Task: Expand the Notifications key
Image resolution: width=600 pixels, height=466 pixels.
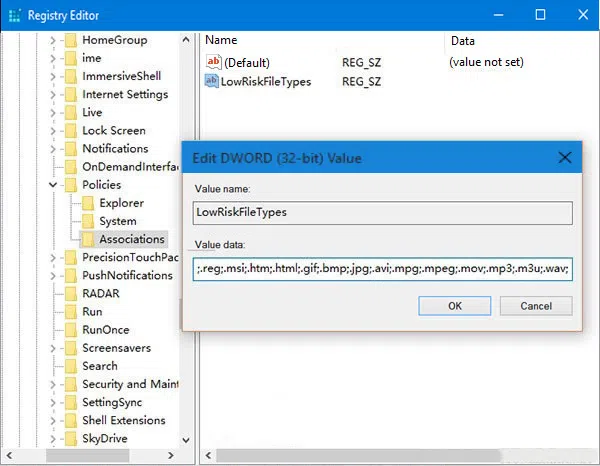Action: (53, 149)
